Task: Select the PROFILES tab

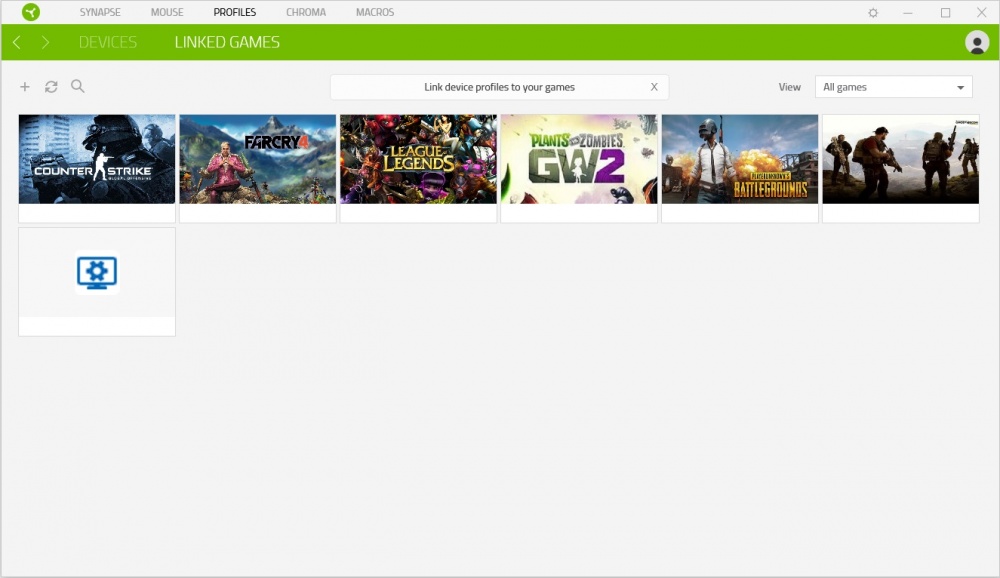Action: click(235, 12)
